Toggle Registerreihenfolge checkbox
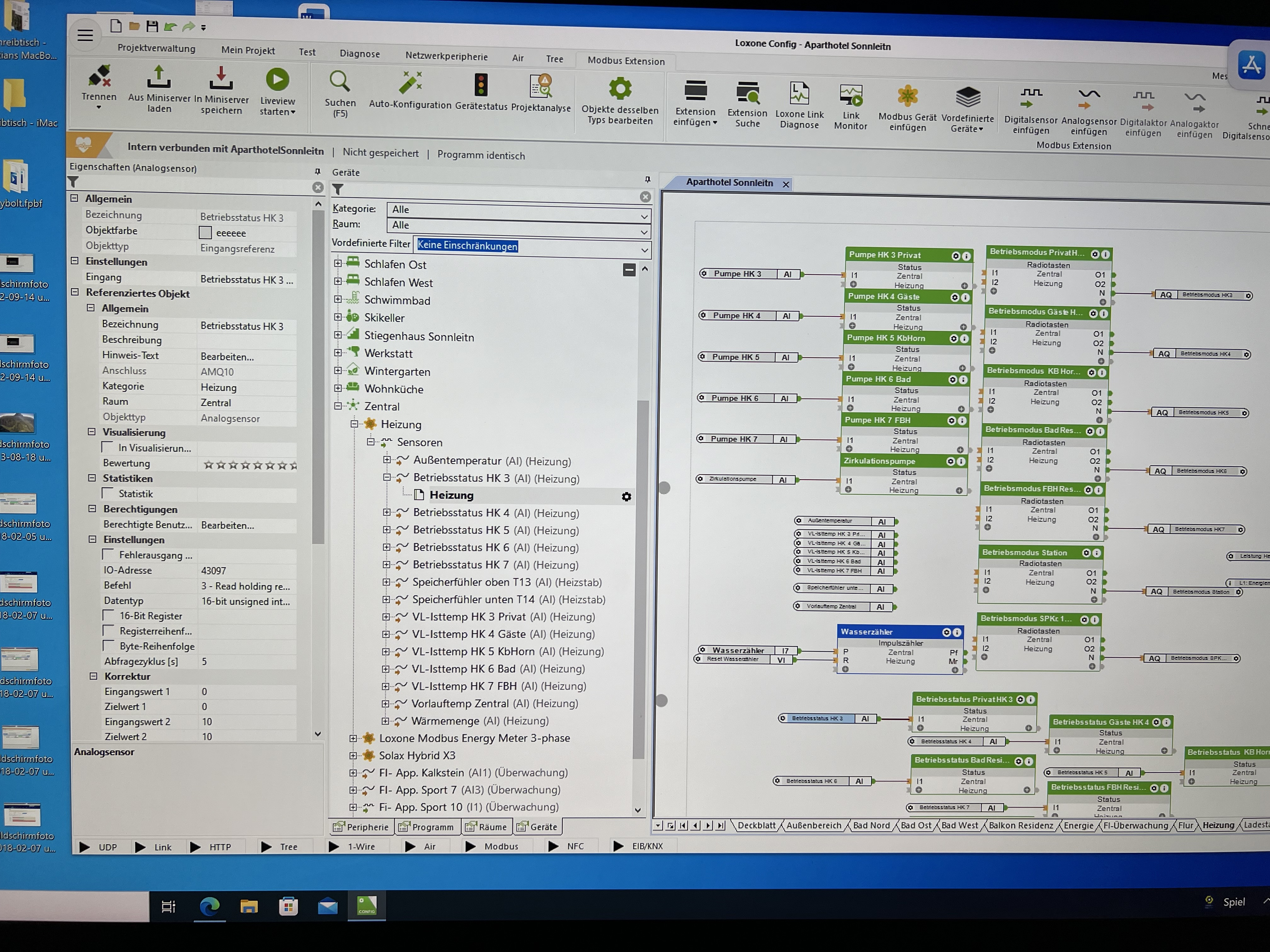Image resolution: width=1270 pixels, height=952 pixels. (x=108, y=630)
